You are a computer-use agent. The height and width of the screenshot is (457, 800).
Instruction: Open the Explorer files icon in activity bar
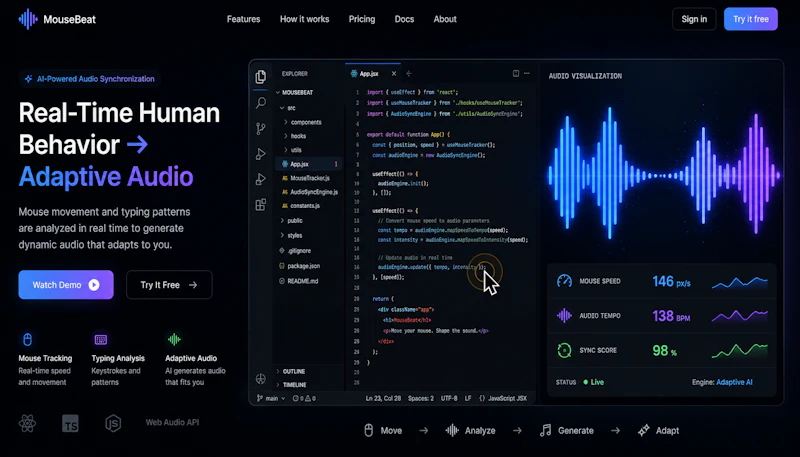[261, 77]
